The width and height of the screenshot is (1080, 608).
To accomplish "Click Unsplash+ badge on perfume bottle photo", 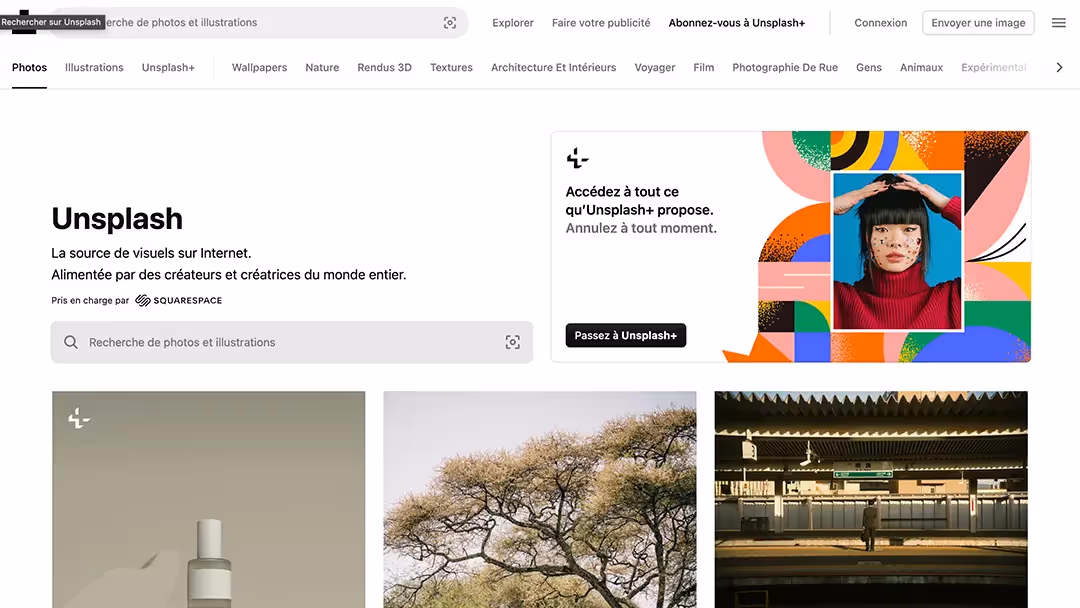I will (79, 418).
